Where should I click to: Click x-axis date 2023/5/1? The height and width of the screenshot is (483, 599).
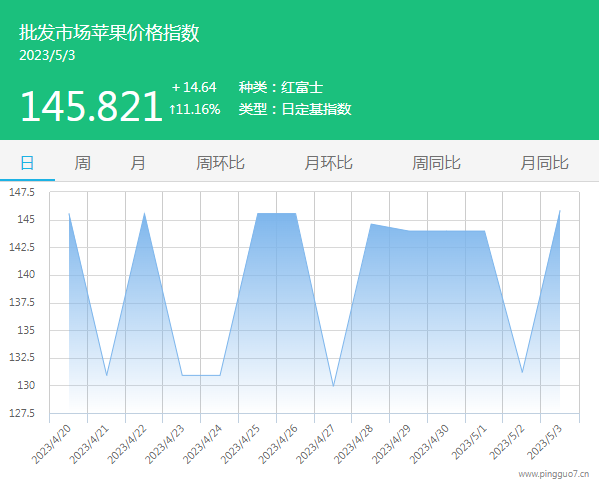point(469,442)
